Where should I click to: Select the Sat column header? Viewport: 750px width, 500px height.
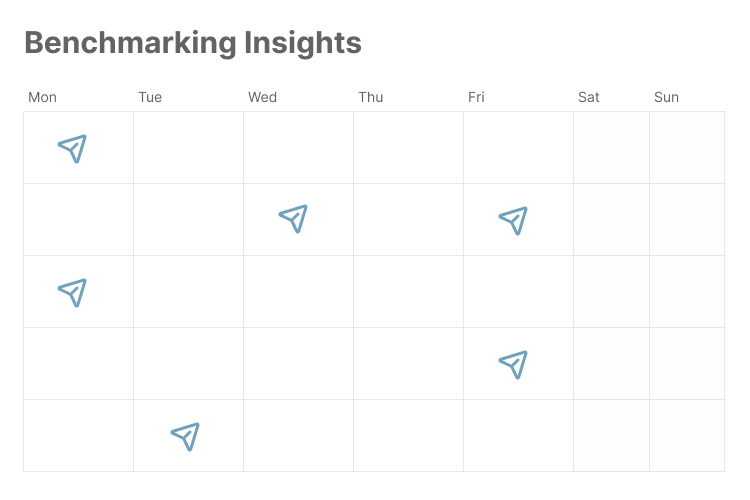(x=588, y=97)
